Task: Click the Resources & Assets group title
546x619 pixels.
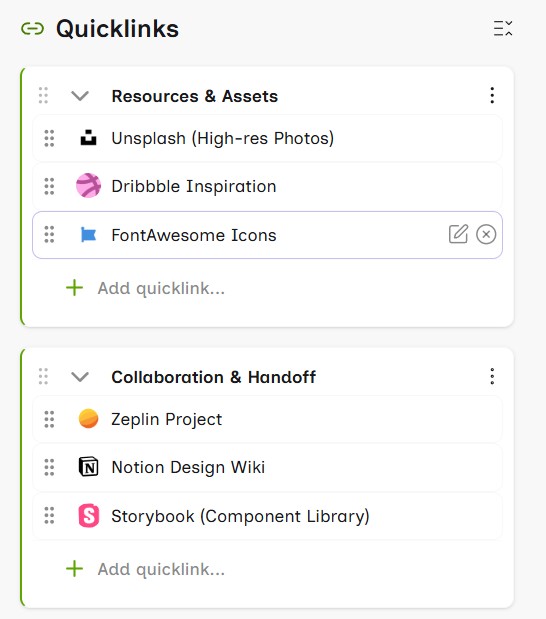Action: tap(195, 96)
